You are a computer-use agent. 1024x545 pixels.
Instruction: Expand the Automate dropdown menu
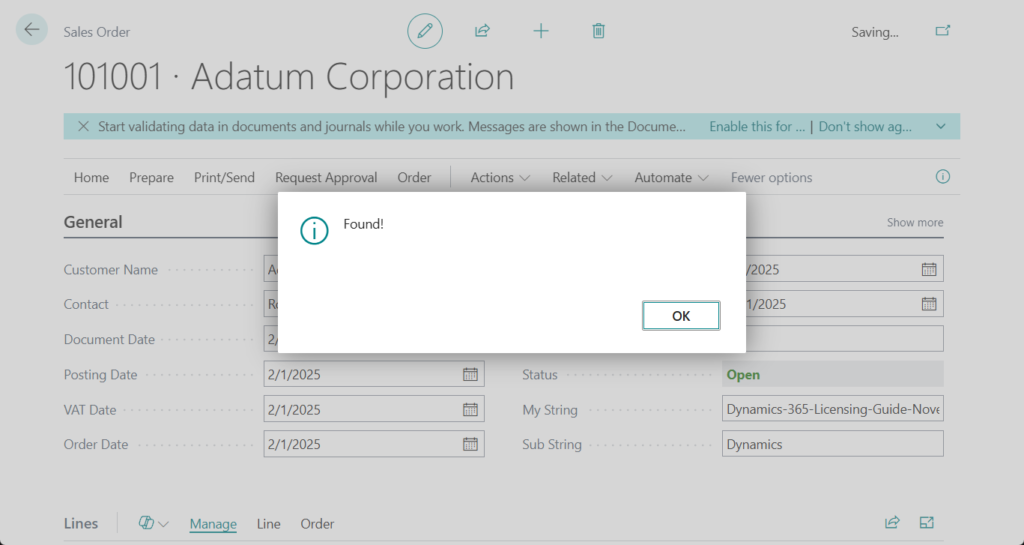pos(672,178)
